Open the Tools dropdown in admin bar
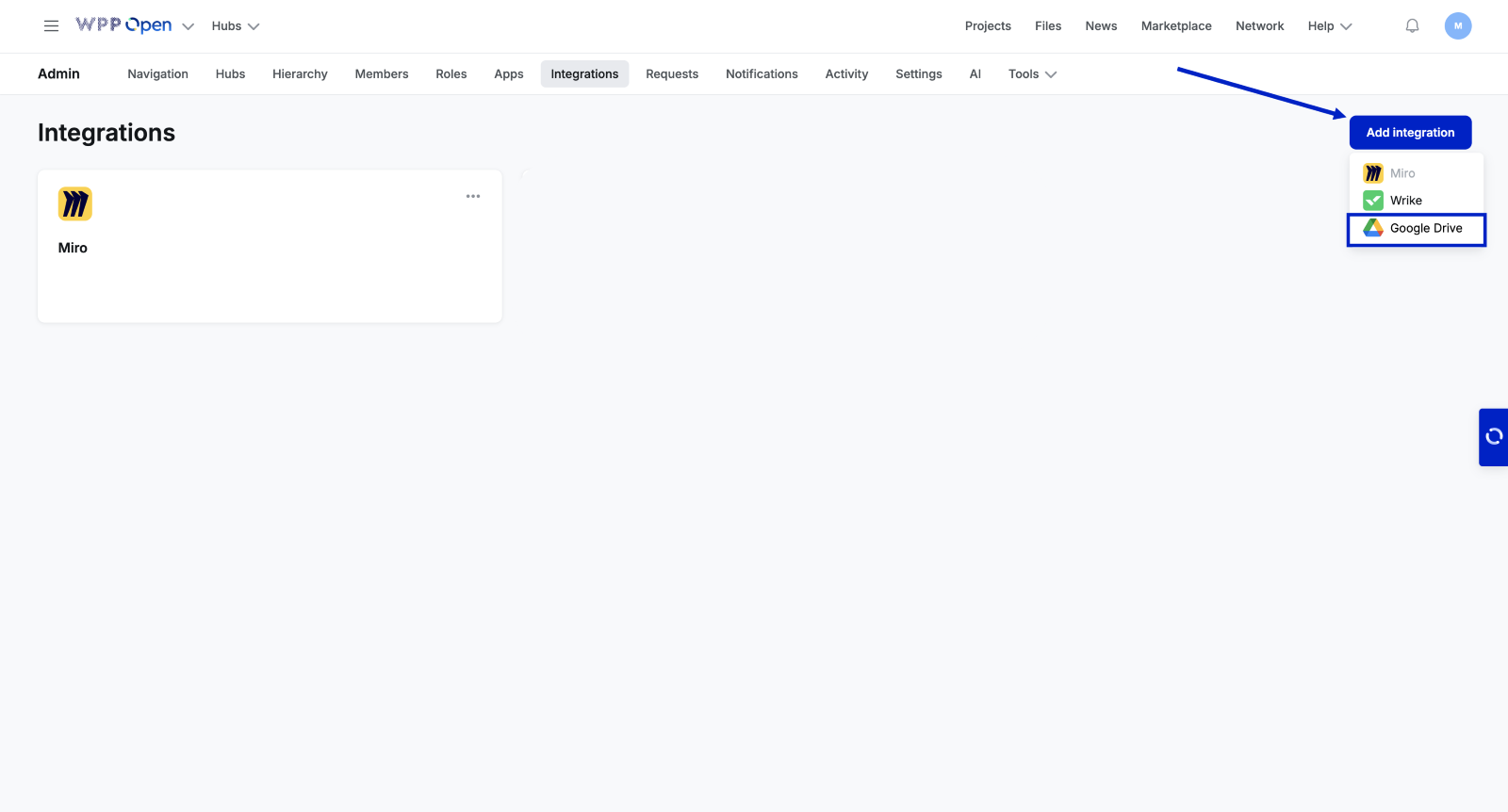The image size is (1508, 812). tap(1032, 74)
